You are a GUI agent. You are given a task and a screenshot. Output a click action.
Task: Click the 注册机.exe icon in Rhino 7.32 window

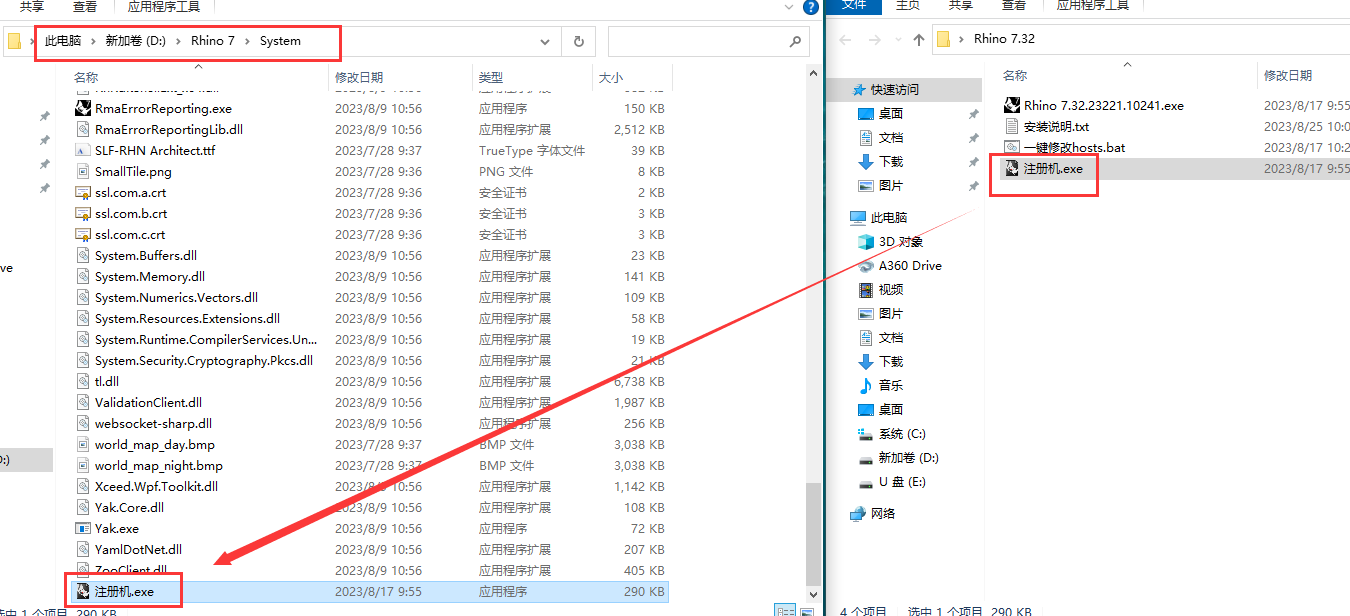pyautogui.click(x=1011, y=168)
